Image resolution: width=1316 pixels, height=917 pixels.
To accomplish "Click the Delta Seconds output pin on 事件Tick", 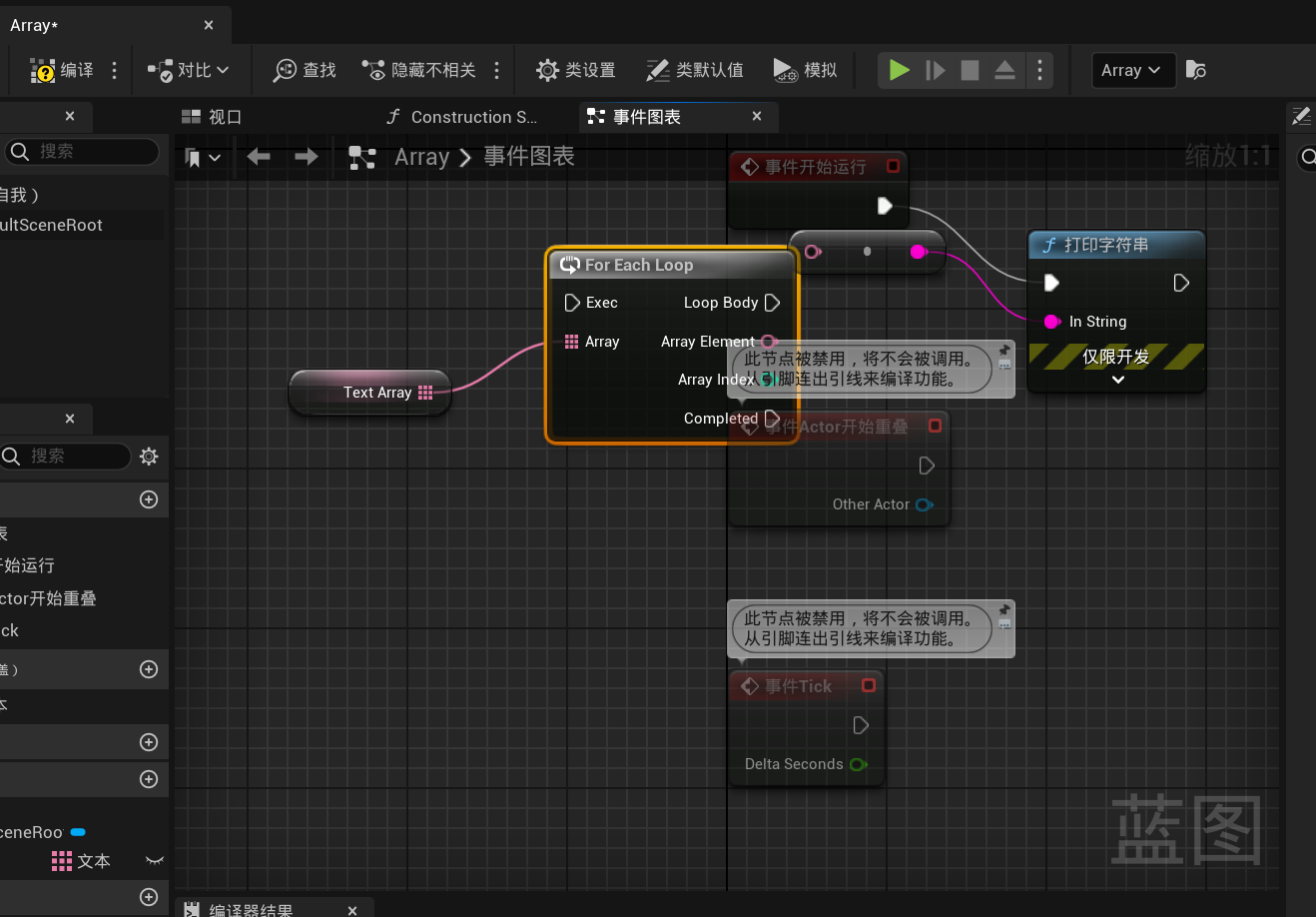I will 858,764.
